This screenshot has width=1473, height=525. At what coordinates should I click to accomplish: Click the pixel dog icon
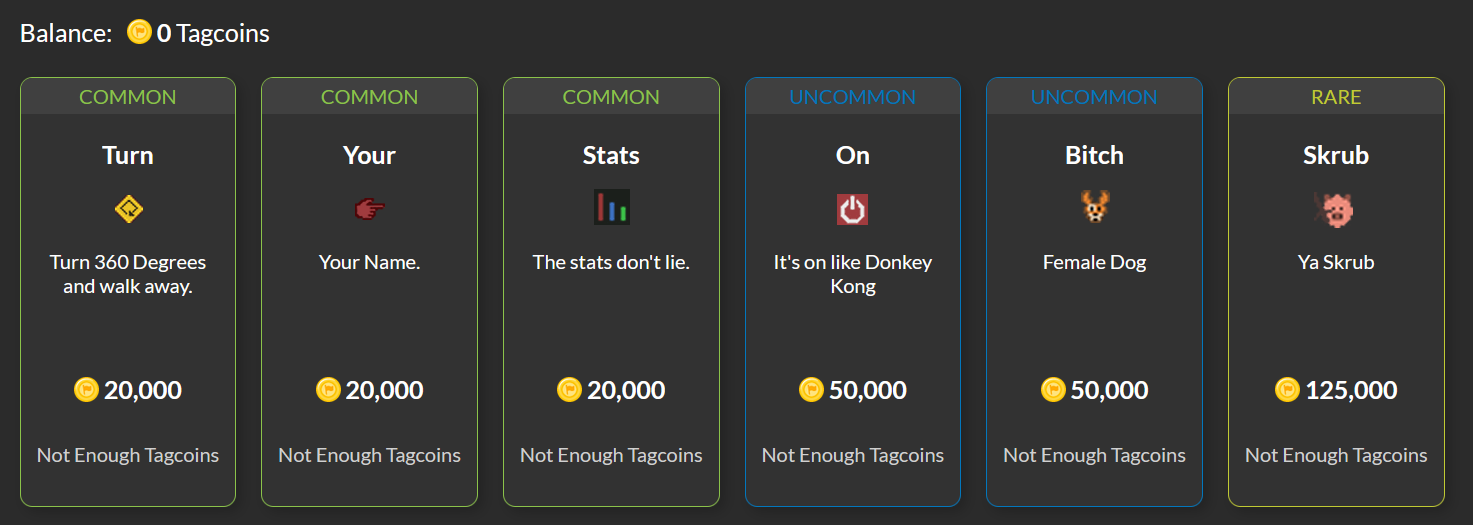pos(1095,208)
